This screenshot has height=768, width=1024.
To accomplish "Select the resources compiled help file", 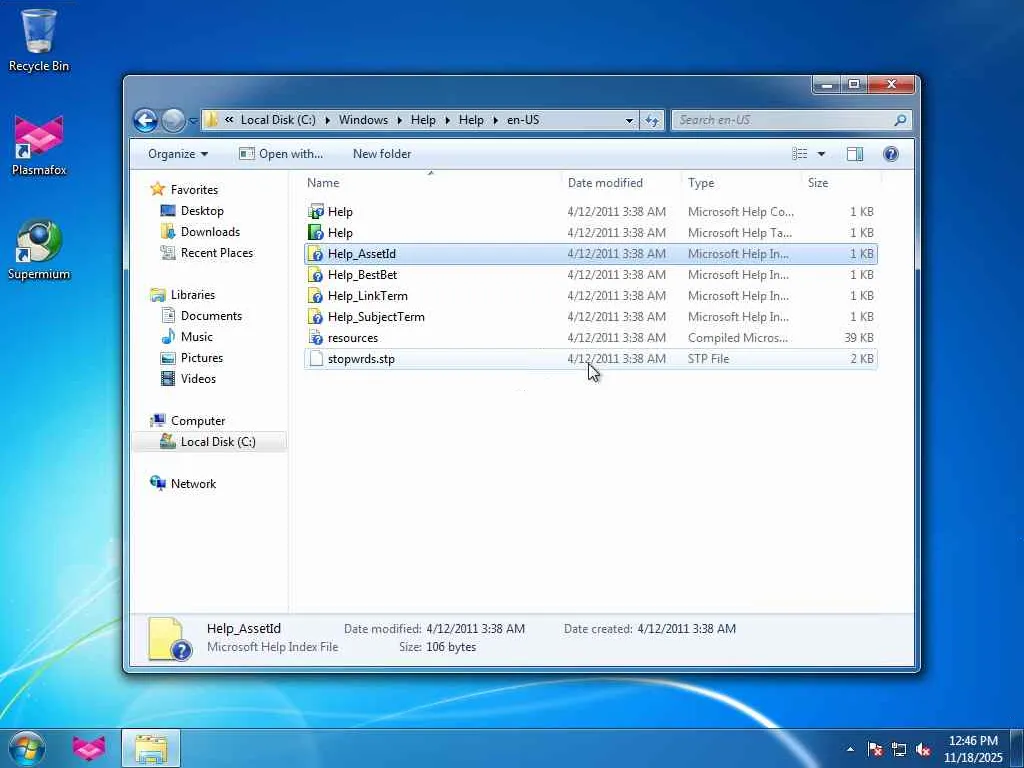I will 591,338.
